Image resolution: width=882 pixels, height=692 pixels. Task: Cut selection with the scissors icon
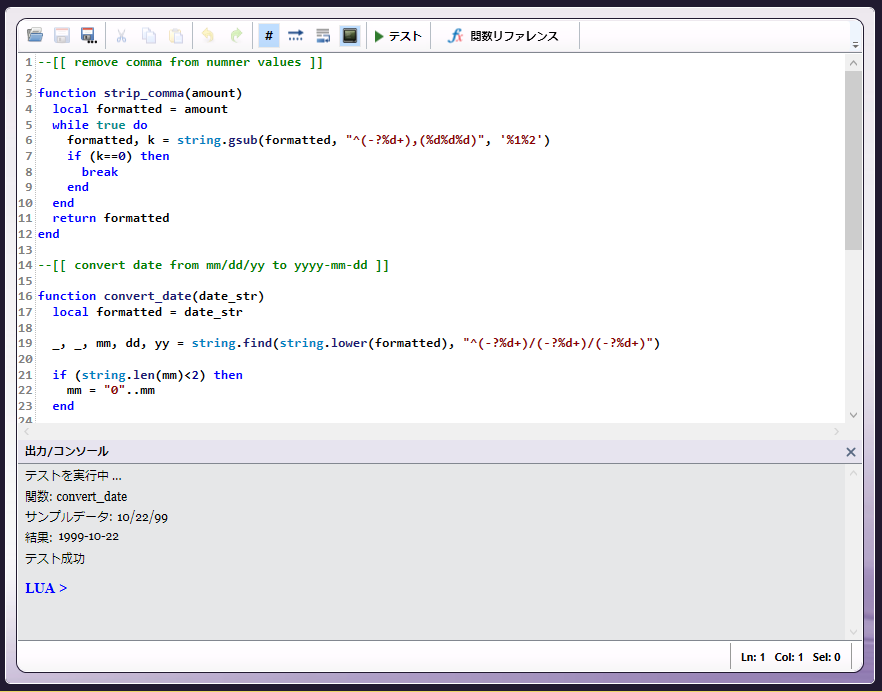[x=122, y=35]
